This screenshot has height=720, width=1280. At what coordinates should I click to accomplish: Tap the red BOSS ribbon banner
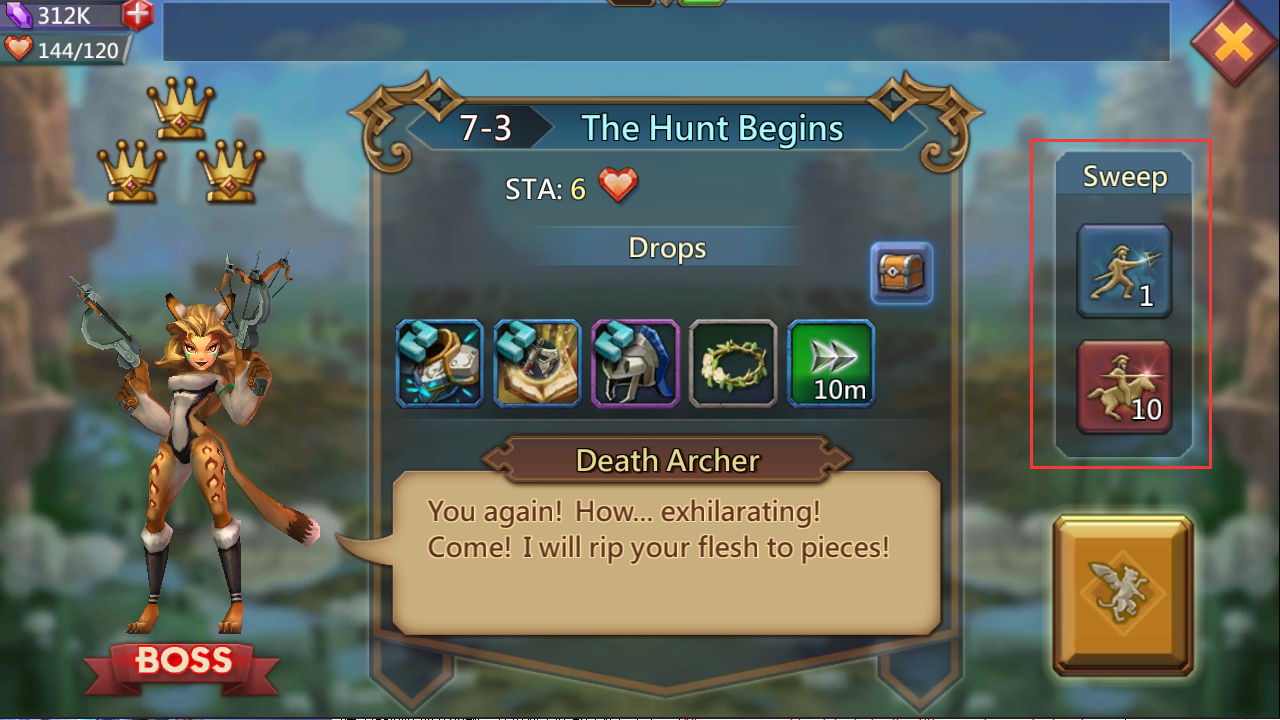point(182,664)
